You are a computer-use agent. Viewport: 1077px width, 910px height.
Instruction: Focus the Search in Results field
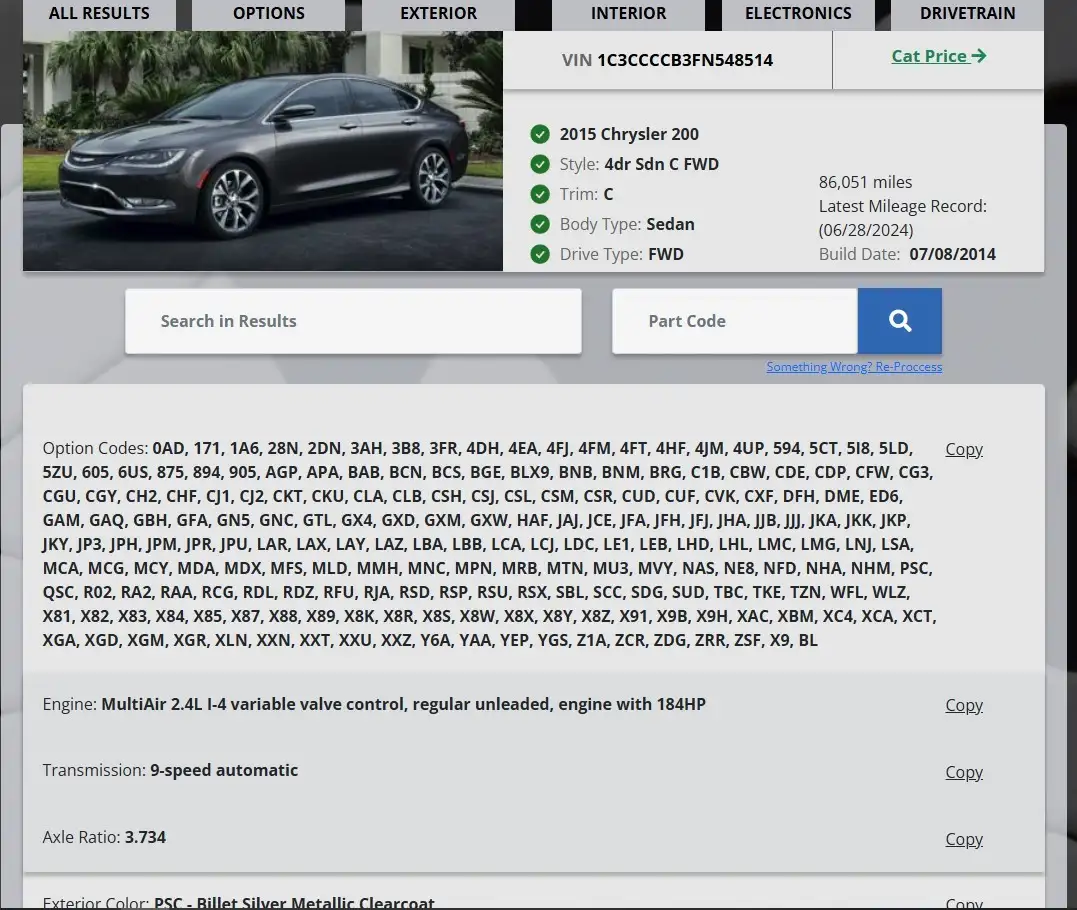(x=353, y=321)
